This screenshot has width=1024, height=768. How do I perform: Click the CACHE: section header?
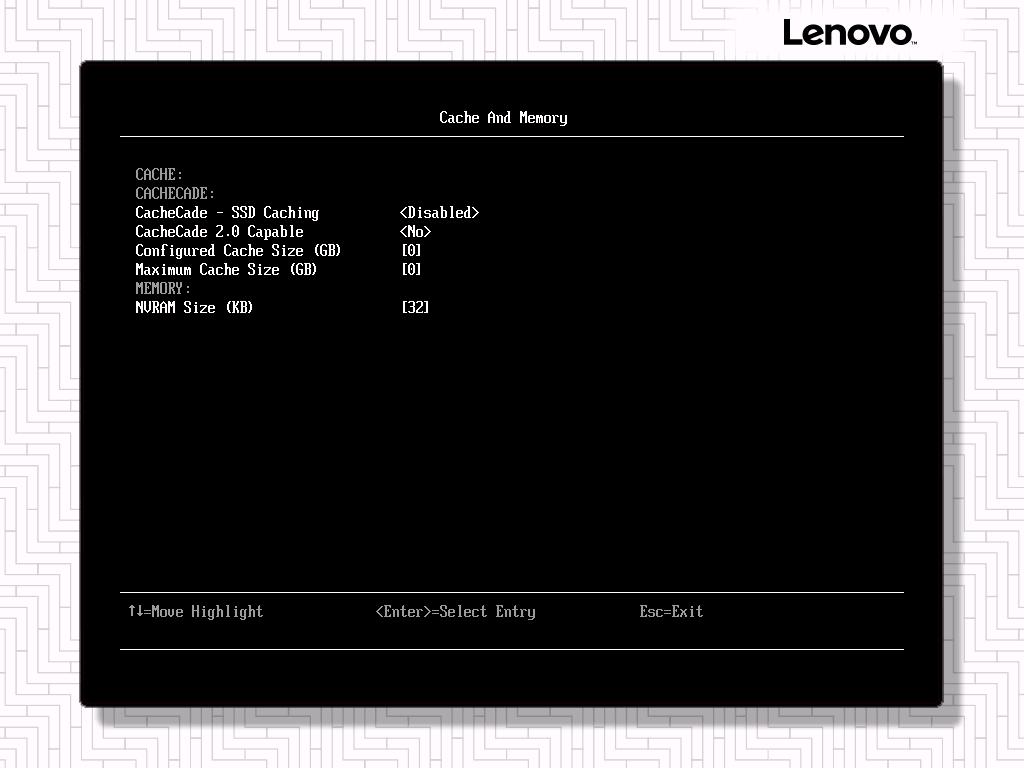click(x=159, y=175)
